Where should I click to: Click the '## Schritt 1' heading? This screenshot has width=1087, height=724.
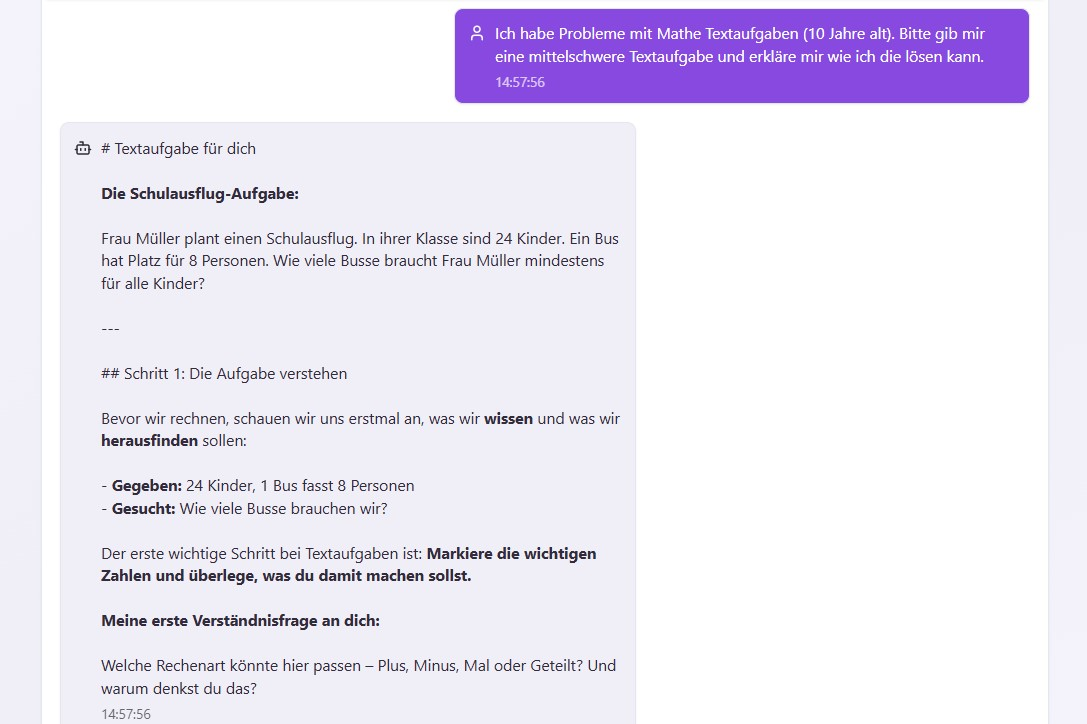pos(223,373)
